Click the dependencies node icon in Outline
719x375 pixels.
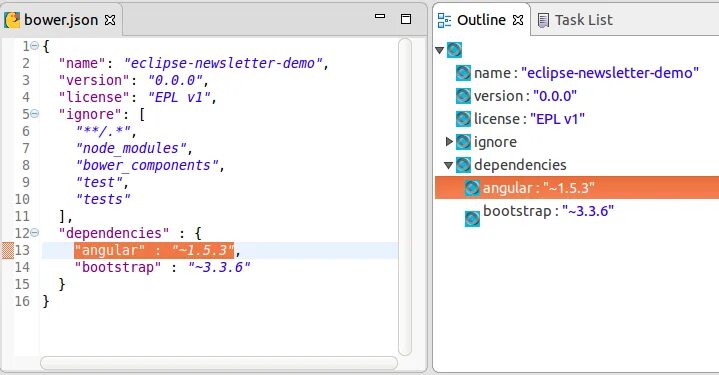coord(463,165)
